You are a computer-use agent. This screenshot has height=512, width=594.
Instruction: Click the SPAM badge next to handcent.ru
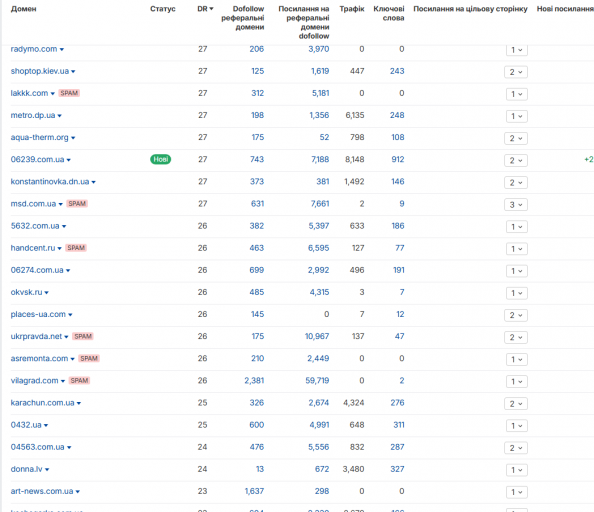[76, 248]
